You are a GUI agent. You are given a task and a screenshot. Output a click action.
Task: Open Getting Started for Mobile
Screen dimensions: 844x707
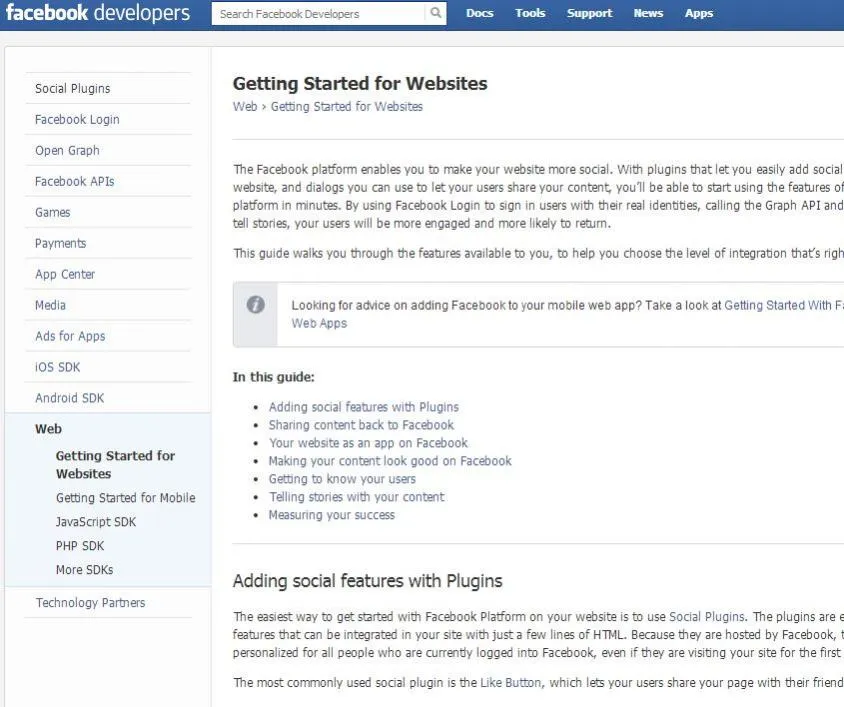[125, 498]
